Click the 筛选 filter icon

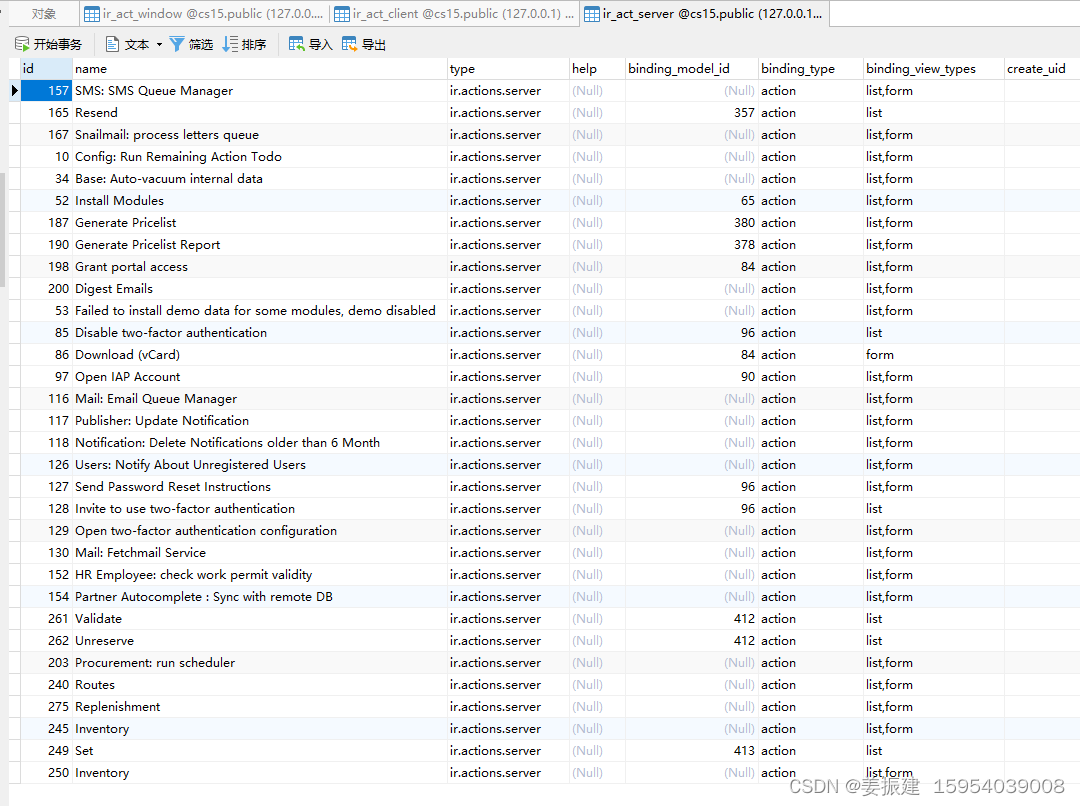pyautogui.click(x=177, y=43)
